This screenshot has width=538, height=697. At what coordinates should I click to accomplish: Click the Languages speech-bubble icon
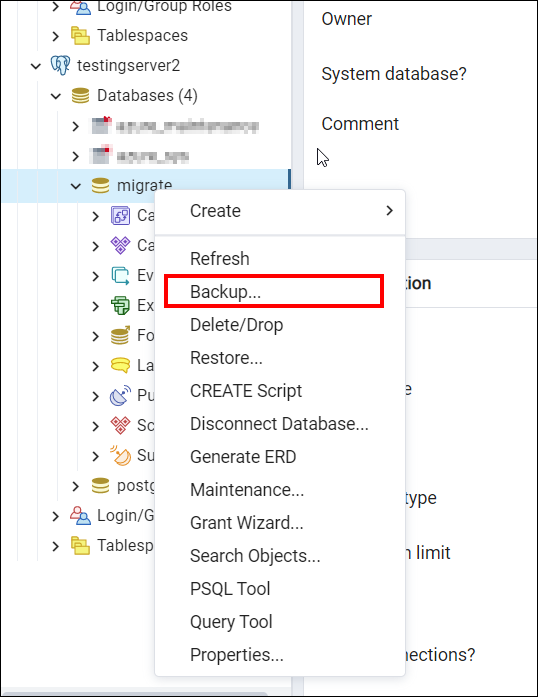coord(120,365)
